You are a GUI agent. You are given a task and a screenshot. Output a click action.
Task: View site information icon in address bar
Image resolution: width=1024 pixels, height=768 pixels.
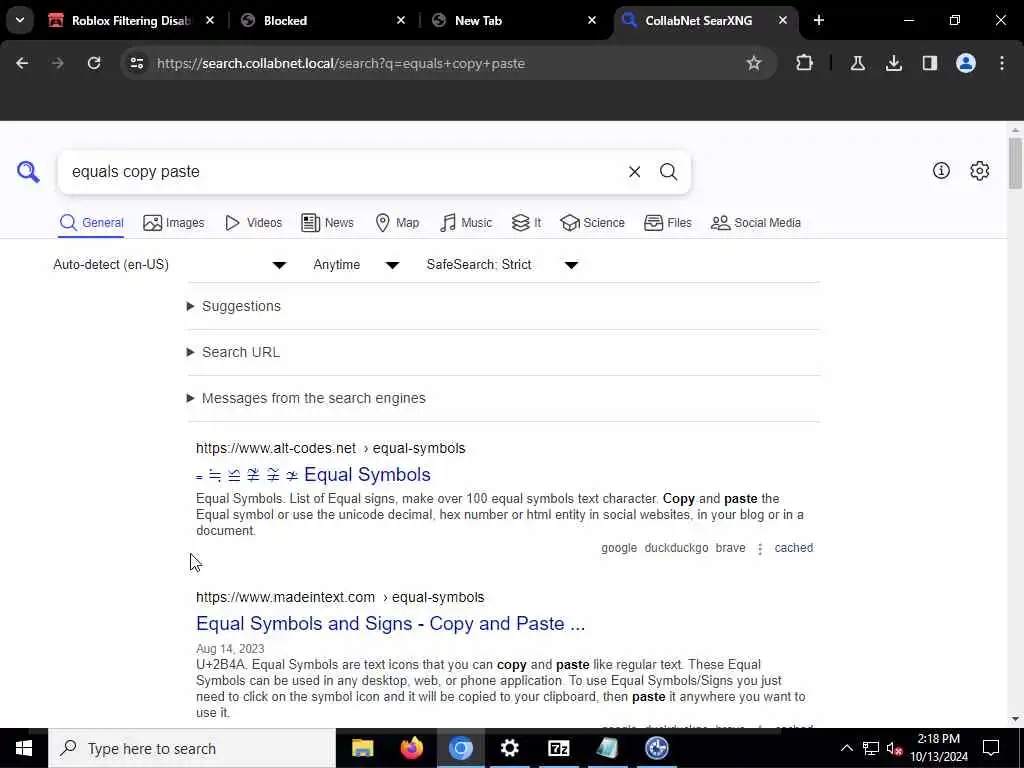click(x=136, y=63)
